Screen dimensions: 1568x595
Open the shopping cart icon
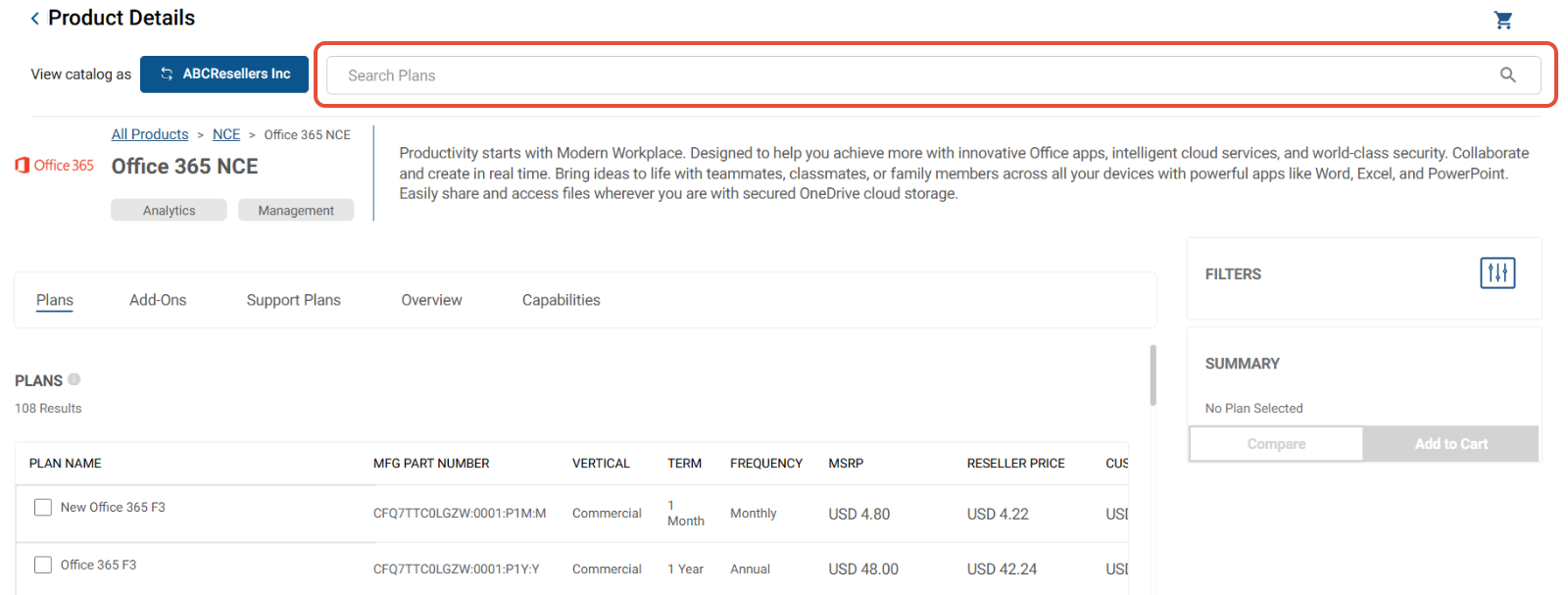pos(1503,20)
